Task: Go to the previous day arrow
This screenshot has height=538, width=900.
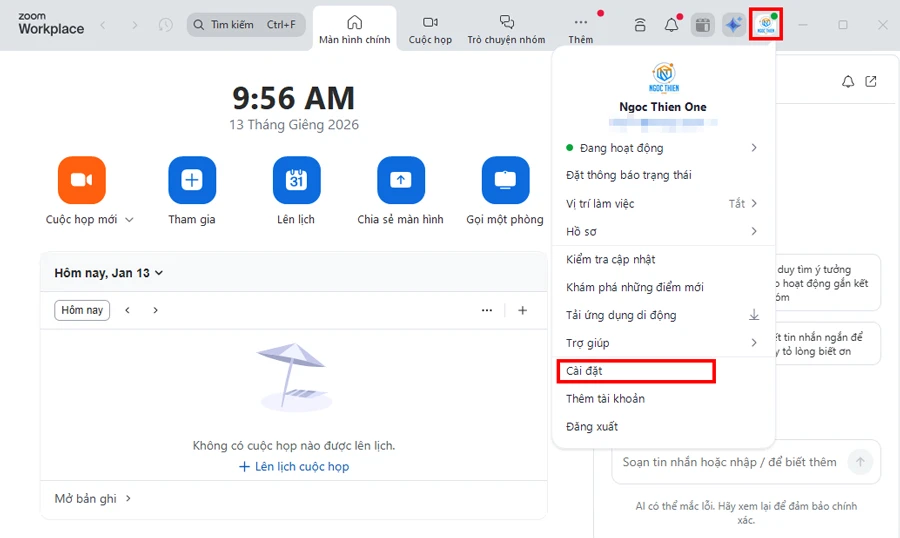Action: [127, 310]
